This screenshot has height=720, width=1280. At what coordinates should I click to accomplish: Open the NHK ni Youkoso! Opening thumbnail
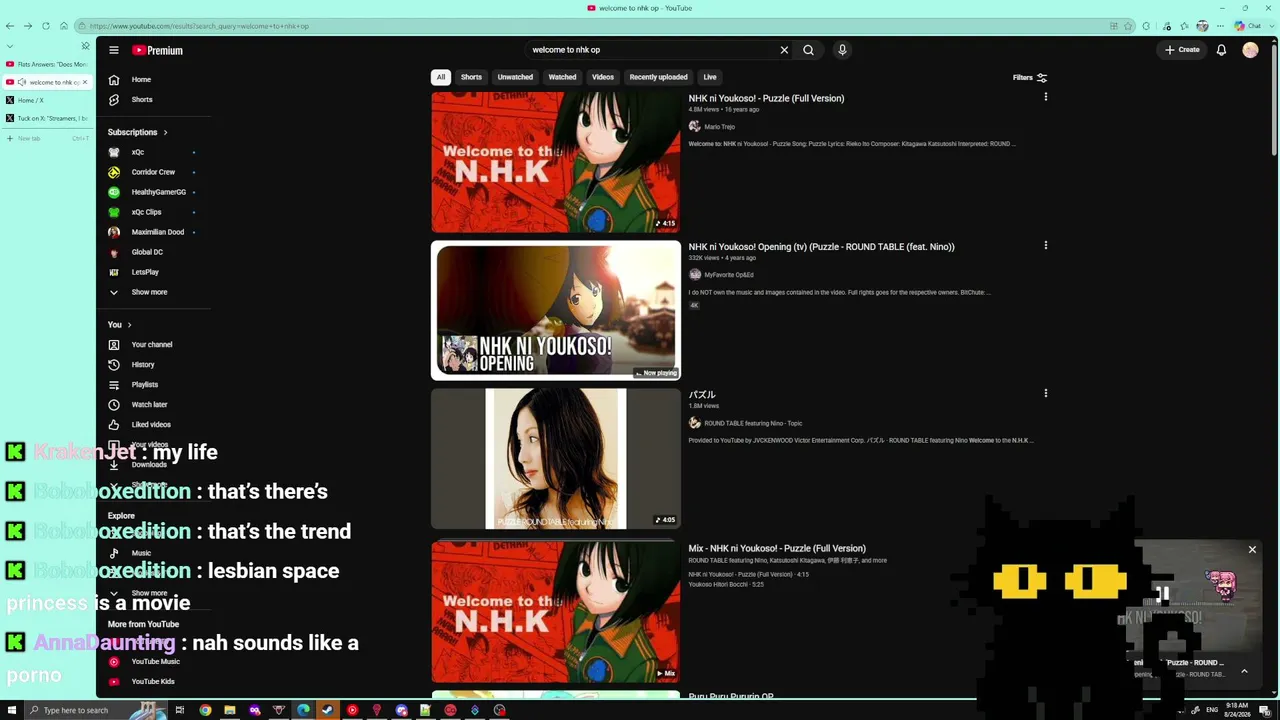[556, 310]
